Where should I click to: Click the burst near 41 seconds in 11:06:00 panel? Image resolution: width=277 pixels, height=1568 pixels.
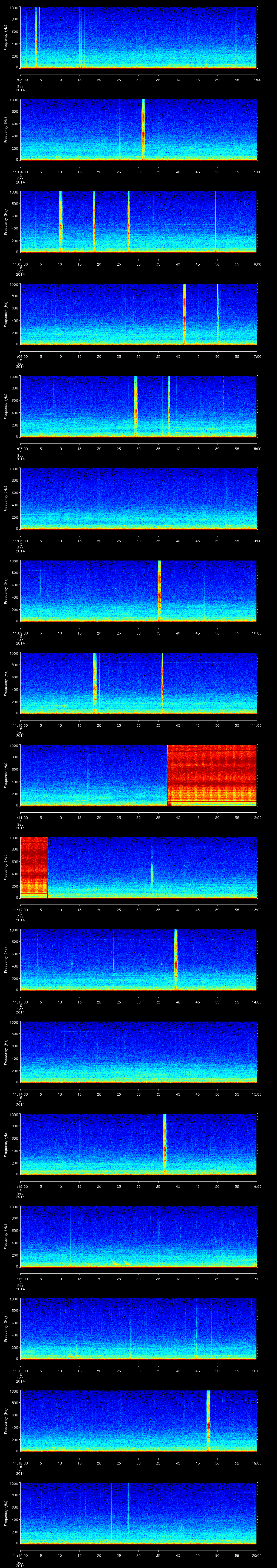184,313
